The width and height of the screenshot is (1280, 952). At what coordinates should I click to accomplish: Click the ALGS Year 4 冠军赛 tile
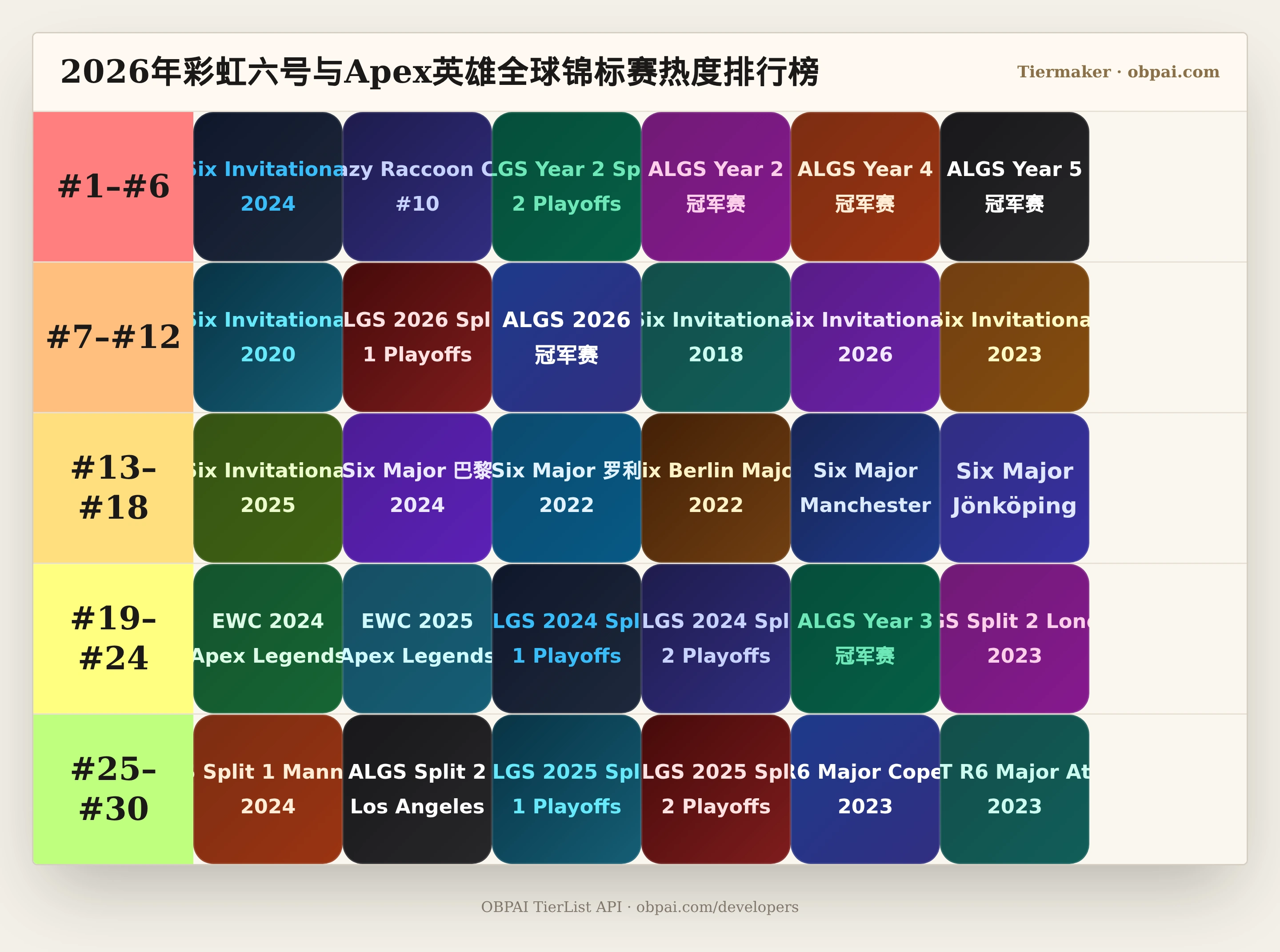pos(865,187)
